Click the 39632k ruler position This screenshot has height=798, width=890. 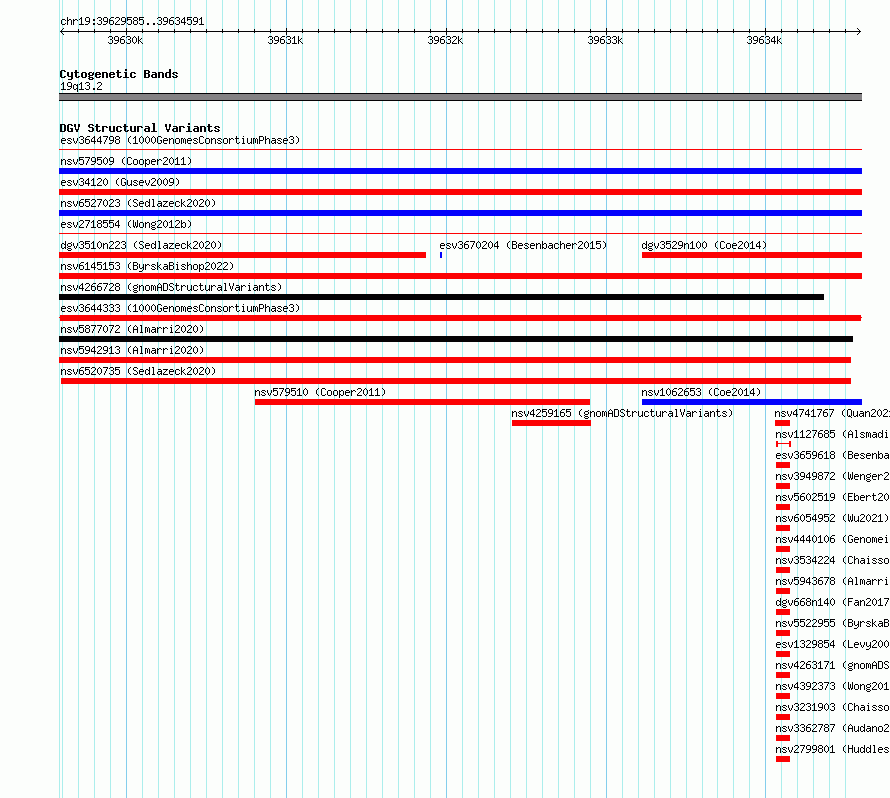click(446, 40)
